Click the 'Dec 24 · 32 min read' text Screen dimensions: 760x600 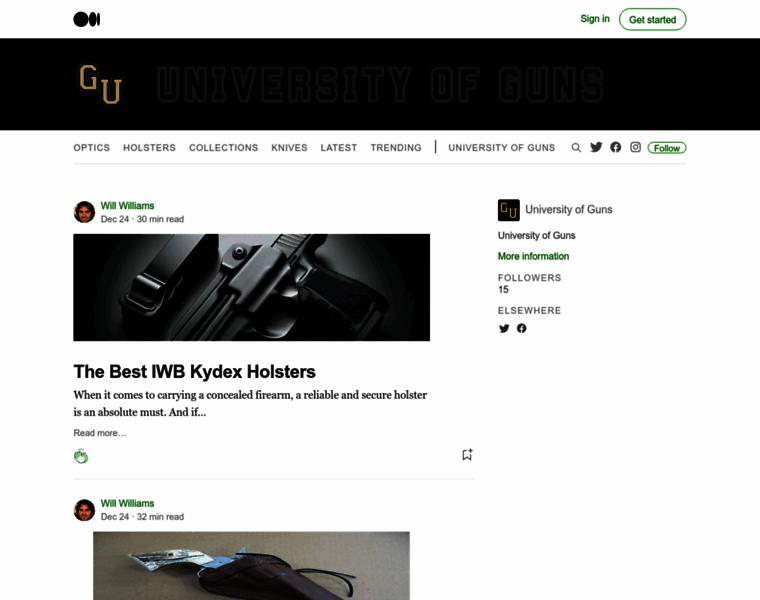point(142,517)
